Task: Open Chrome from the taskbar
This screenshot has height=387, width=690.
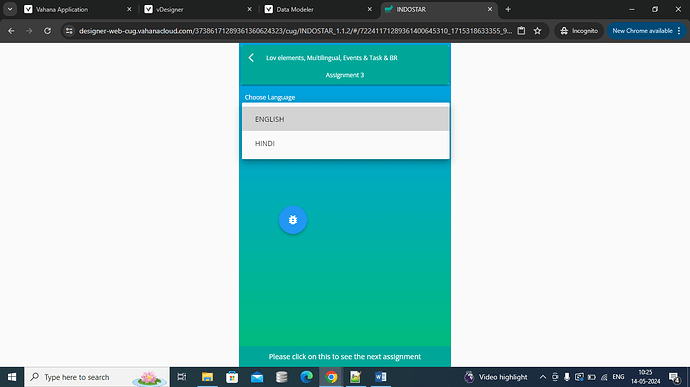Action: pos(331,377)
